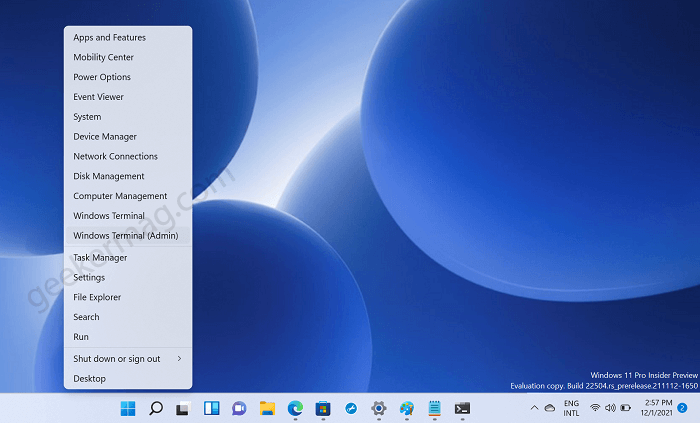
Task: Launch Teams Chat from taskbar
Action: (239, 408)
